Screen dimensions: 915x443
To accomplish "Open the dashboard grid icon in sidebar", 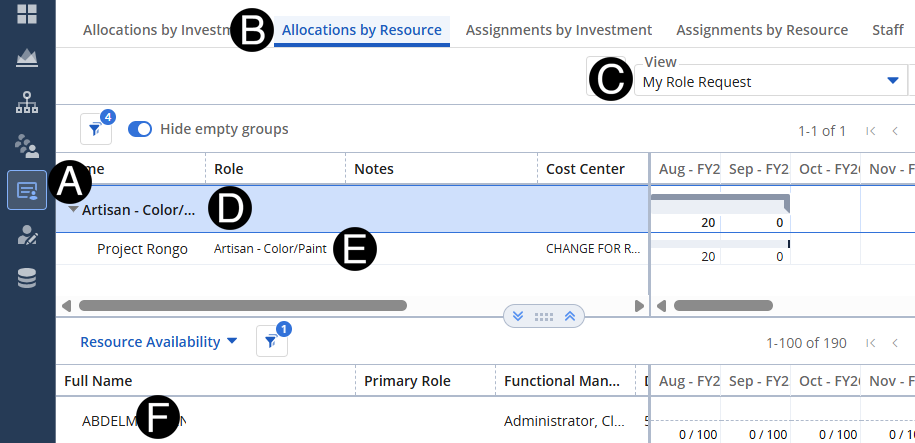I will click(x=27, y=14).
